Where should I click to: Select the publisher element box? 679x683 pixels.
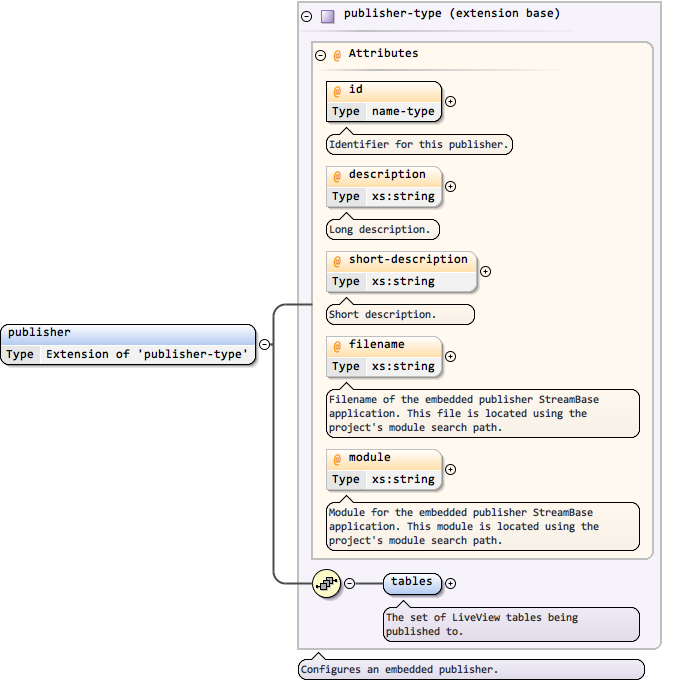coord(128,333)
